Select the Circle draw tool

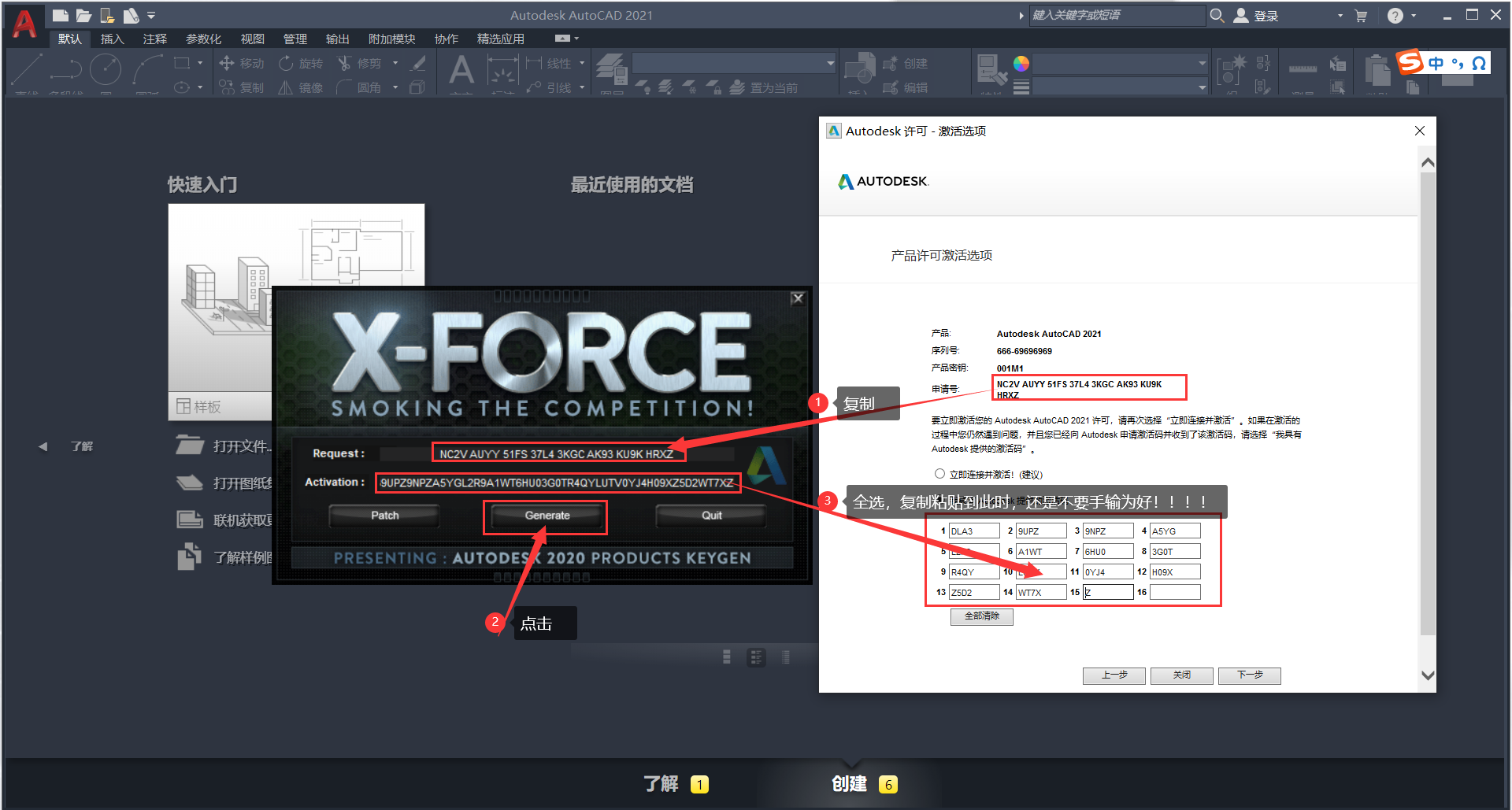106,70
